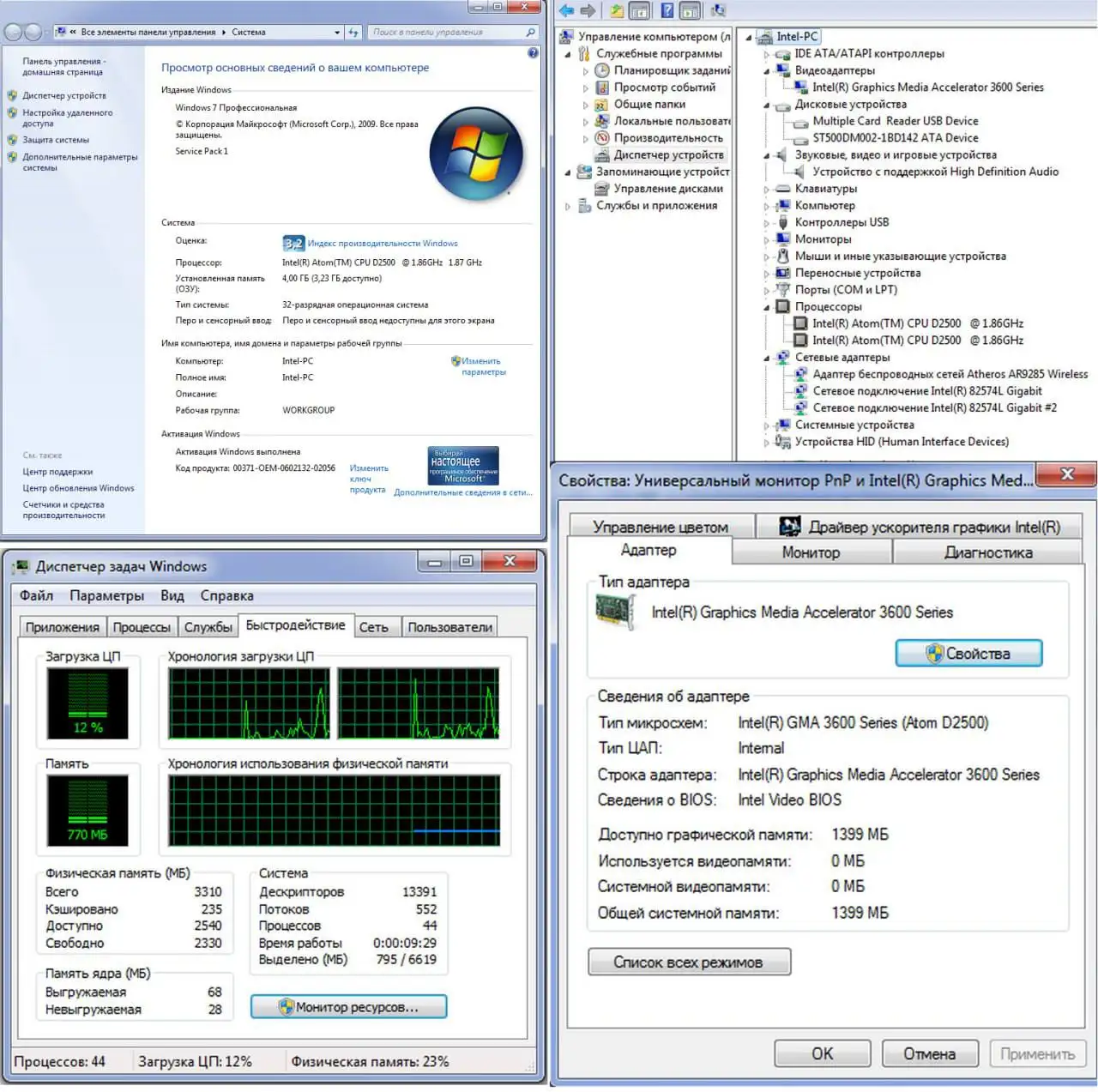Click the Просмотр событий icon in the tree
Image resolution: width=1098 pixels, height=1092 pixels.
(x=602, y=87)
